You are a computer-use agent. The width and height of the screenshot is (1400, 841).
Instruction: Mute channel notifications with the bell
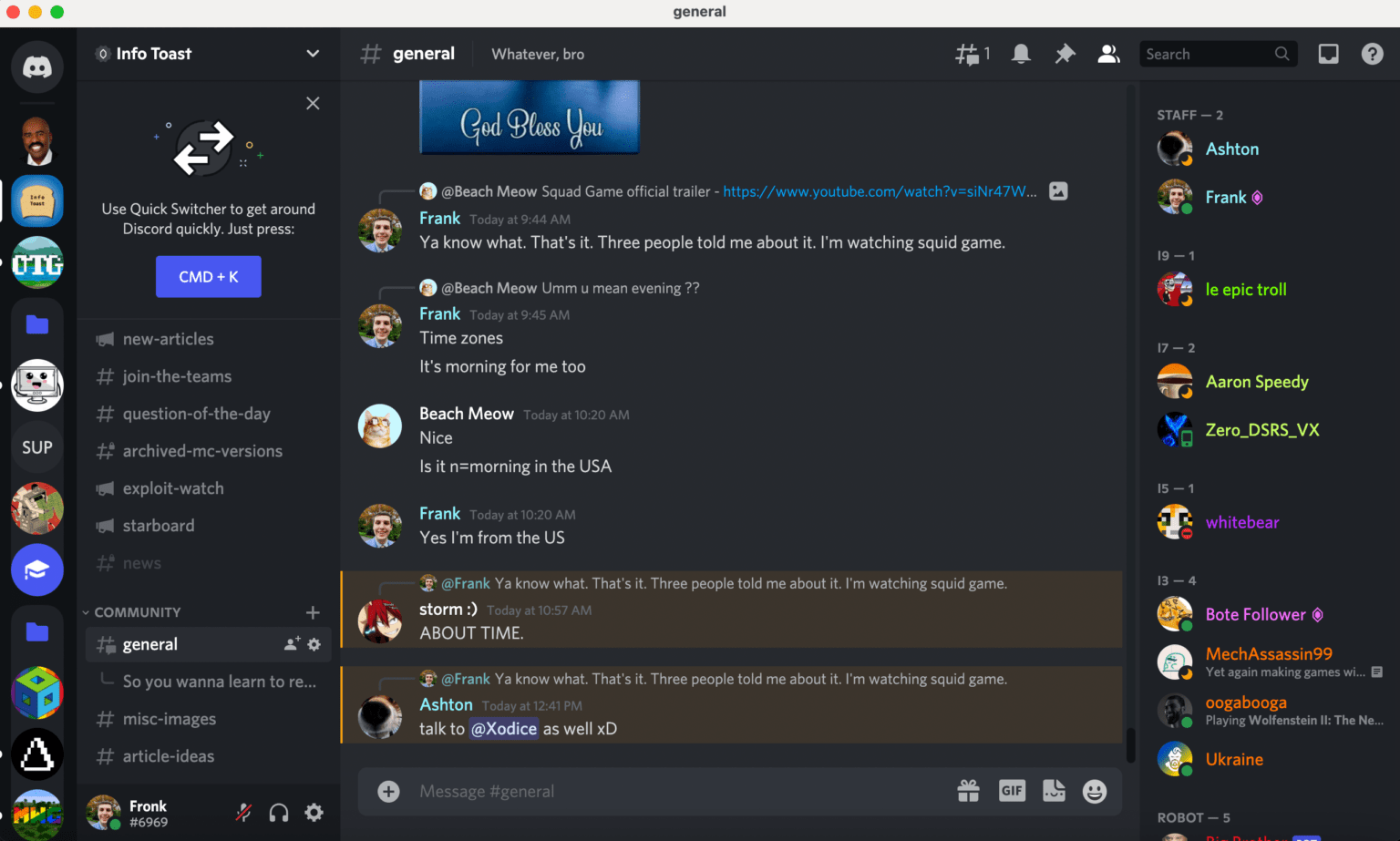tap(1021, 54)
